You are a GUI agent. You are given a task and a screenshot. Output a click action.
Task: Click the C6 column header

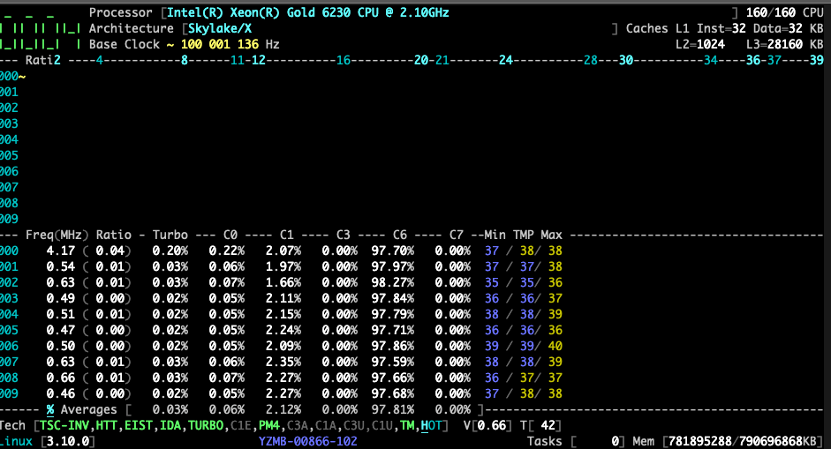[x=400, y=235]
